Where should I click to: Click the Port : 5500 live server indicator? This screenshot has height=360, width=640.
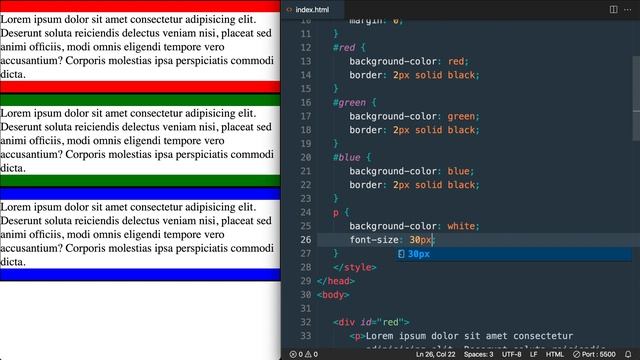click(594, 354)
